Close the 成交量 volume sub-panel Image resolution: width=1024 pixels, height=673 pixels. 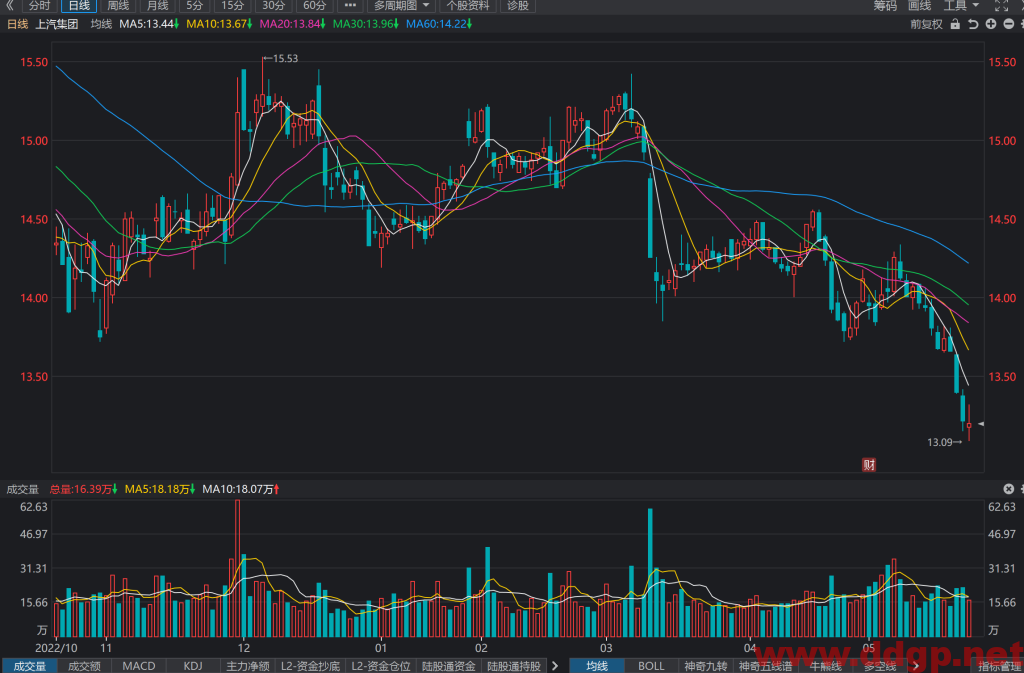[1008, 489]
